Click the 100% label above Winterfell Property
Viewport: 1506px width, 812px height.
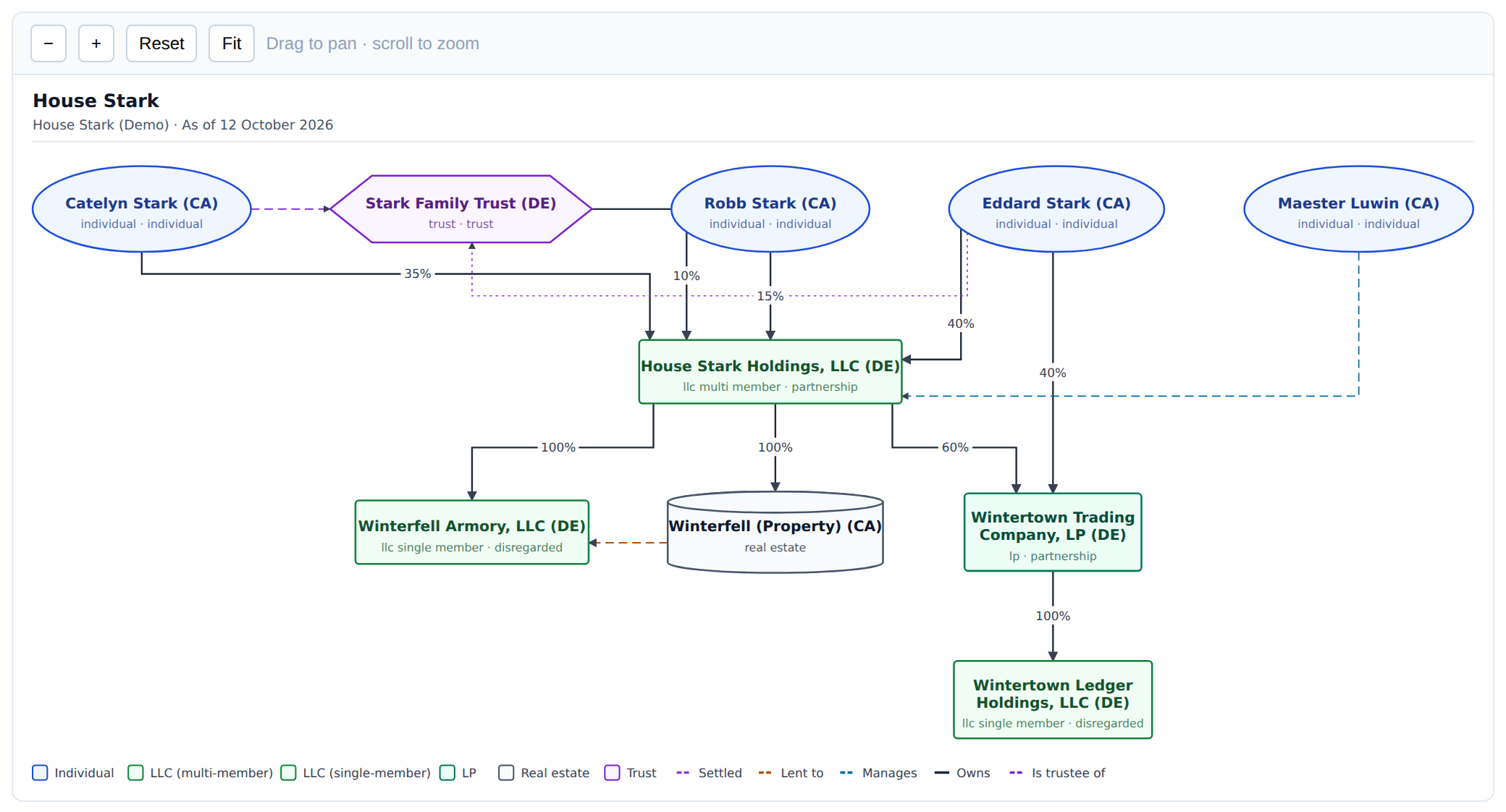(x=775, y=447)
